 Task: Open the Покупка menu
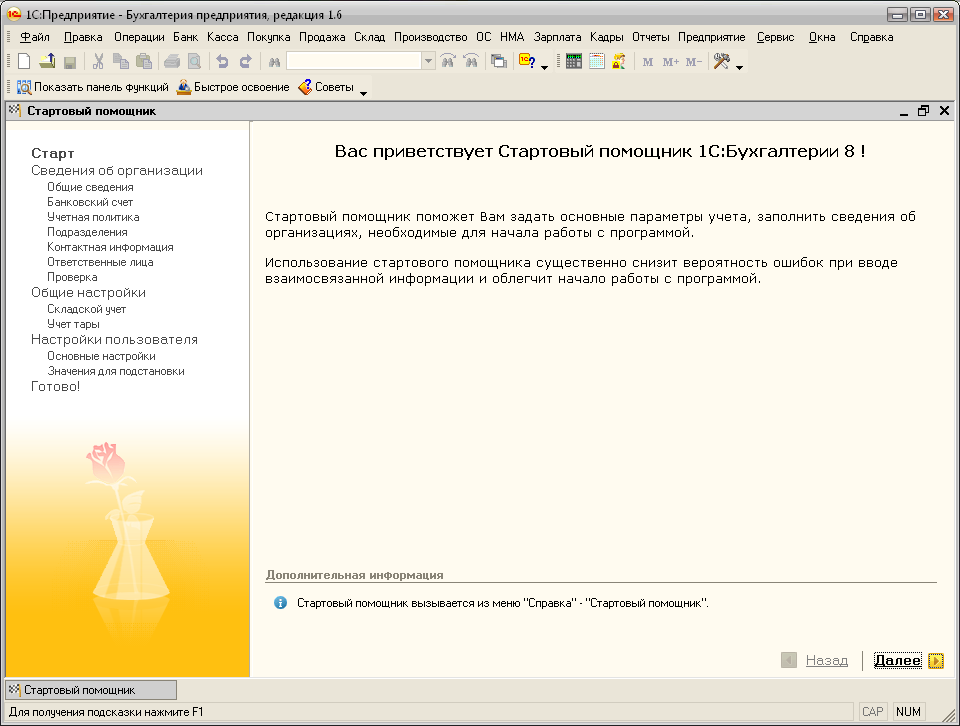tap(269, 37)
